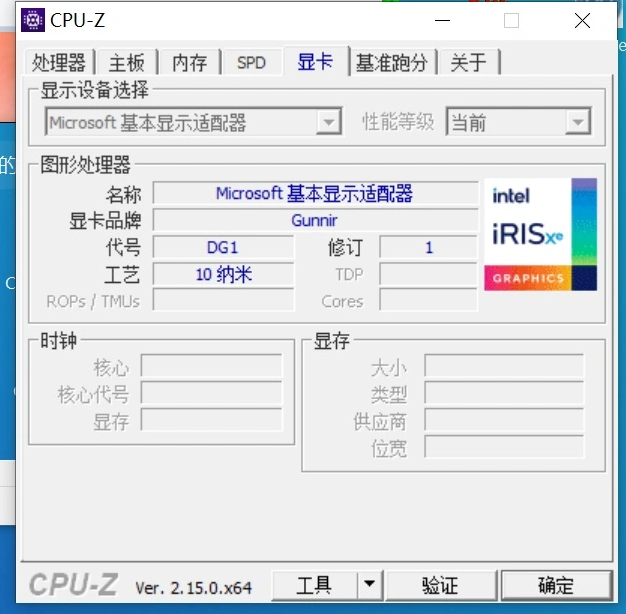Click the 名称 field showing Microsoft 基本显示适配器

tap(314, 193)
